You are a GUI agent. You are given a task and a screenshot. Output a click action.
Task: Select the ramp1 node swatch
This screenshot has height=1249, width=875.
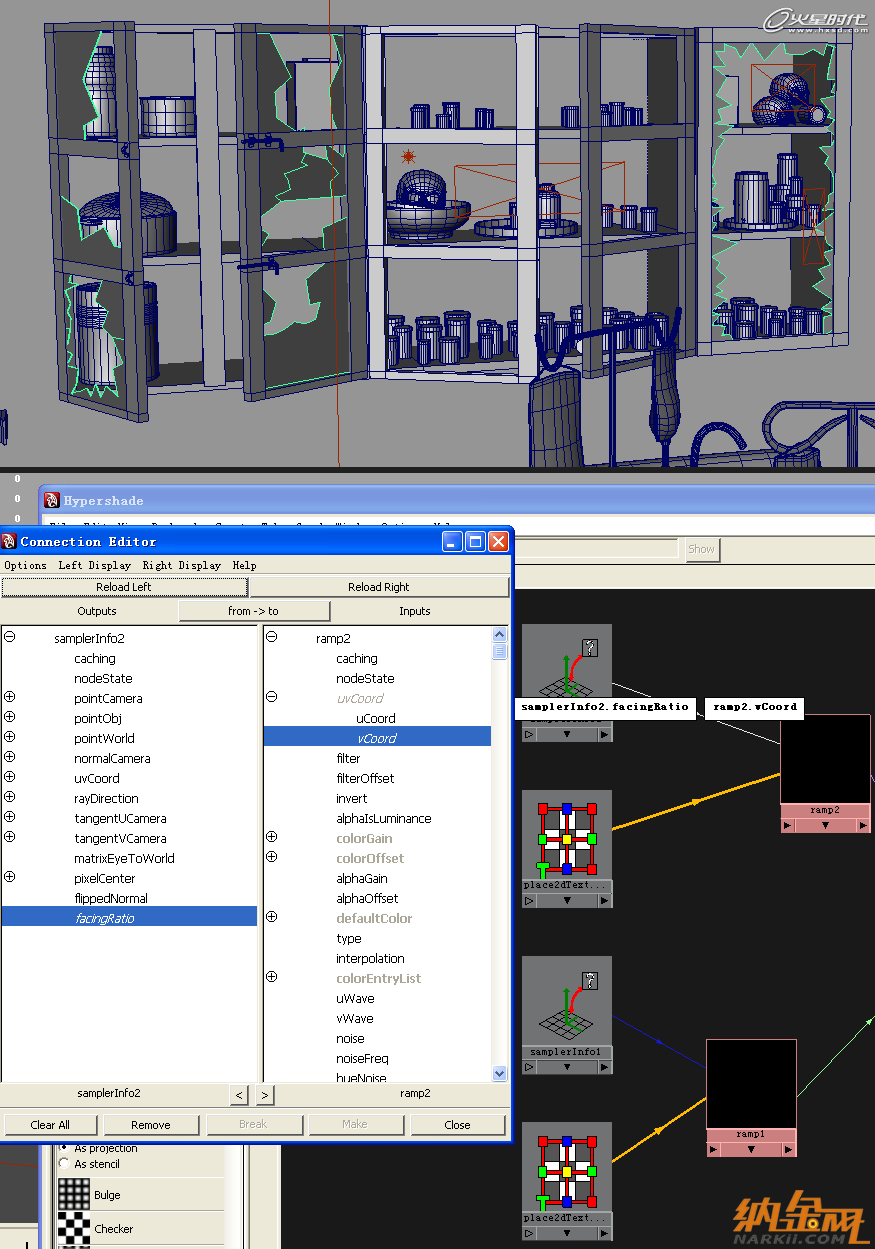751,1084
